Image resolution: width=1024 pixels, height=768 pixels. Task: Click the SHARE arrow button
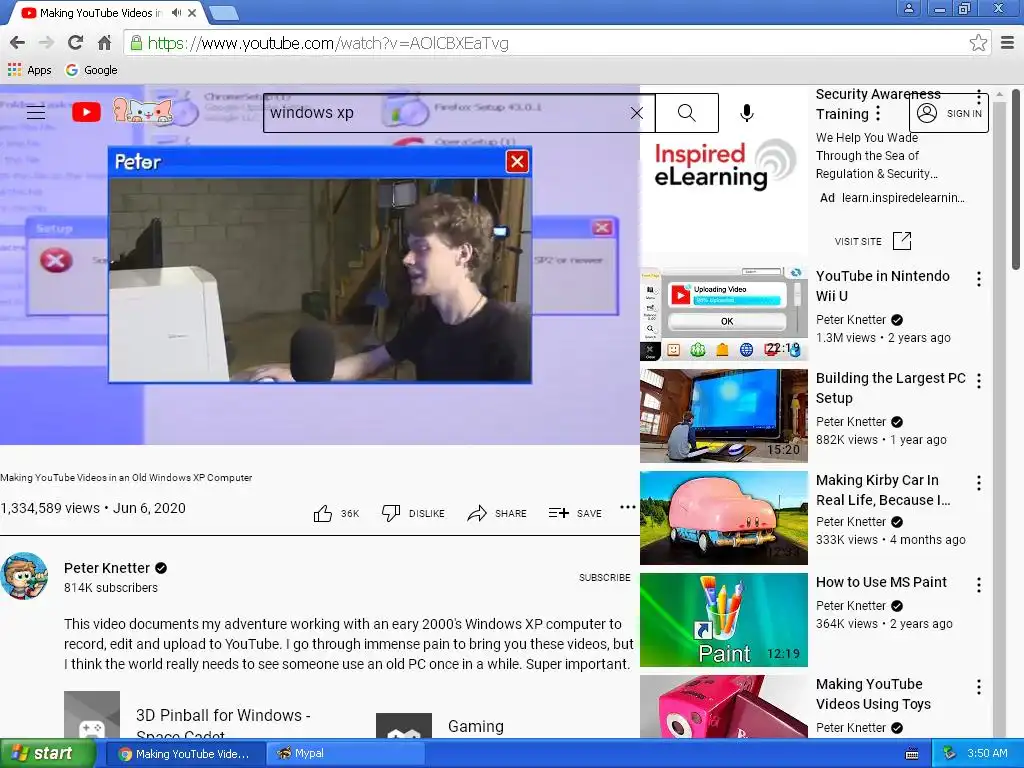497,513
